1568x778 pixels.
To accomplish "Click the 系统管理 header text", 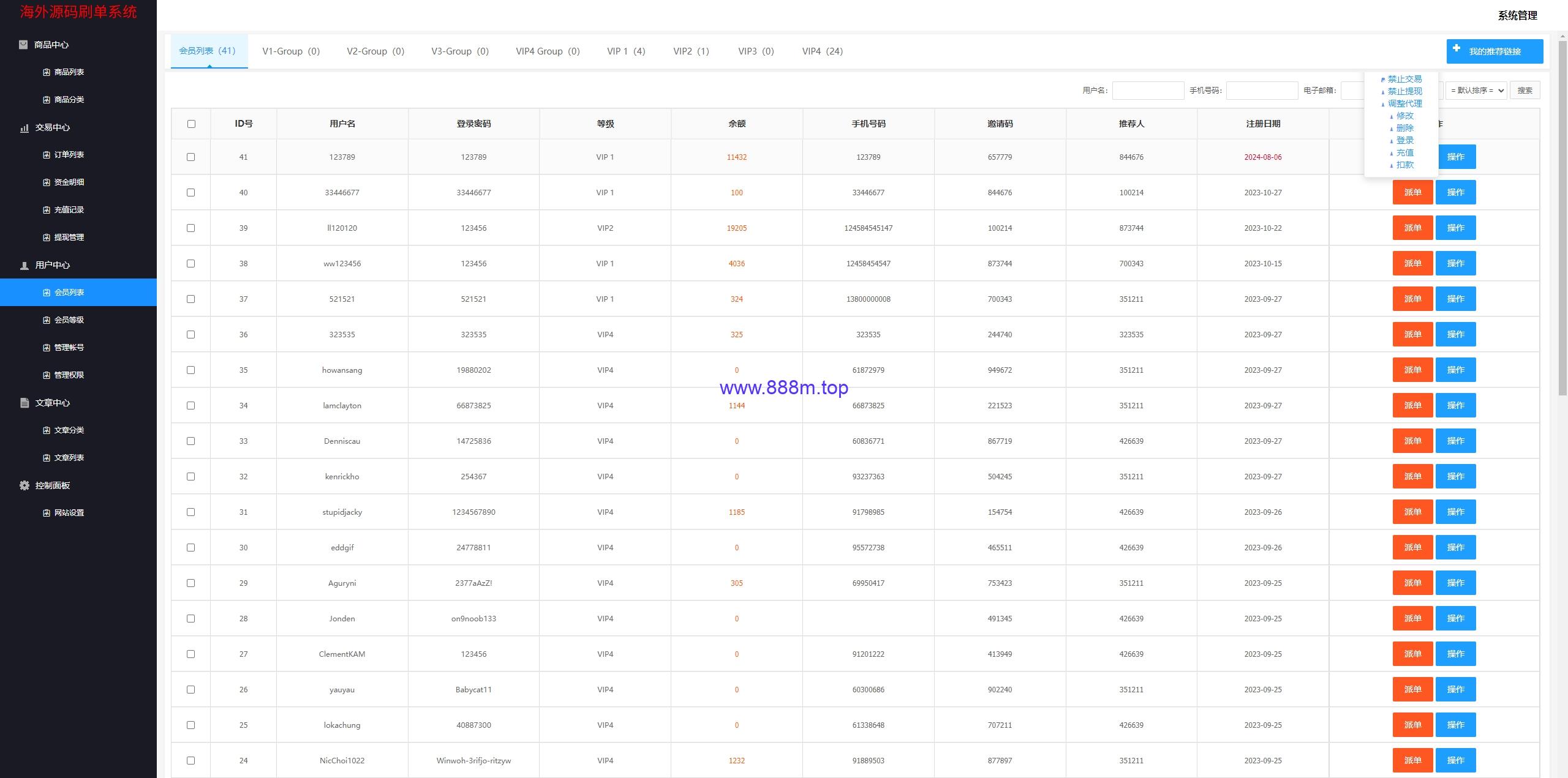I will coord(1517,16).
